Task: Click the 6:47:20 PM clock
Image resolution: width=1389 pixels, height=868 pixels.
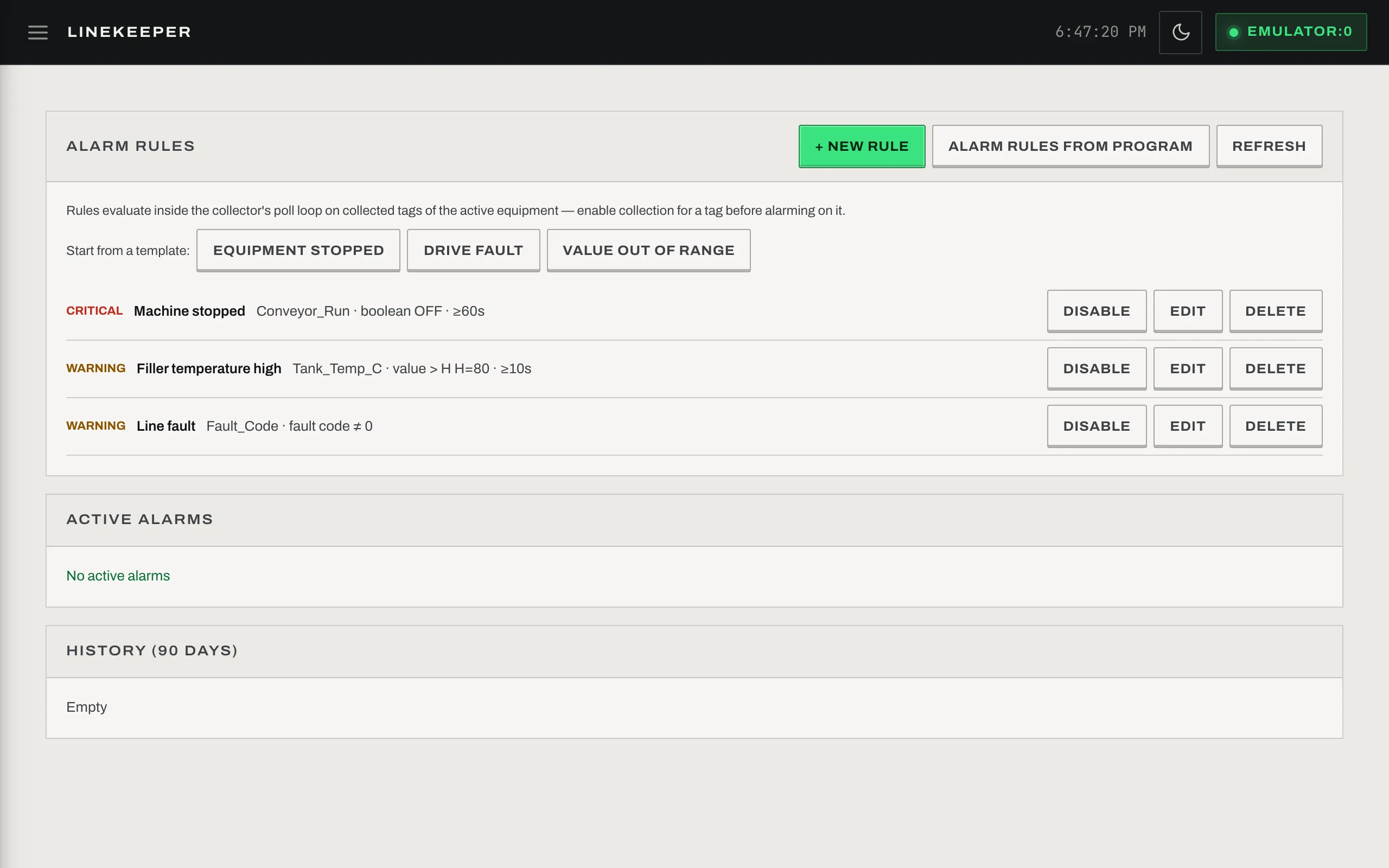Action: click(x=1100, y=32)
